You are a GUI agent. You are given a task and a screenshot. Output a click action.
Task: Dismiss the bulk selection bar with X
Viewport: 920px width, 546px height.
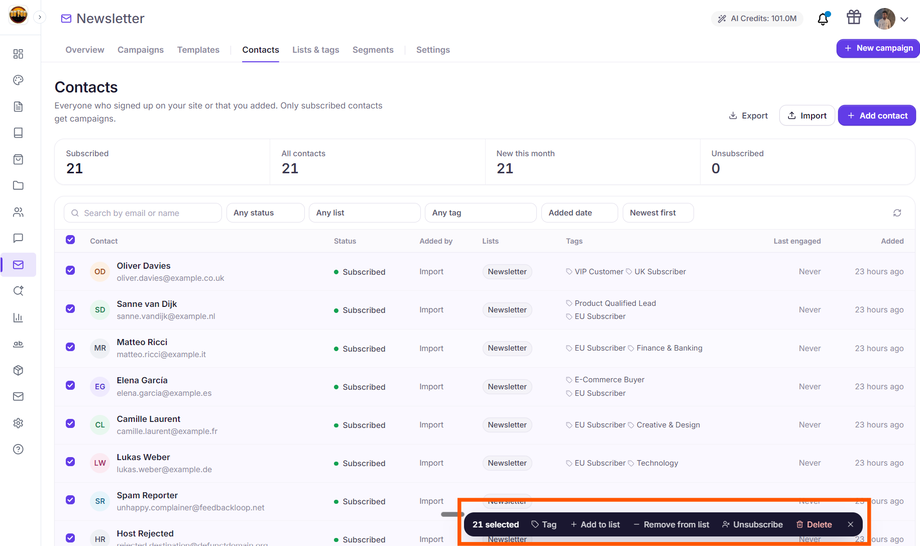[850, 524]
